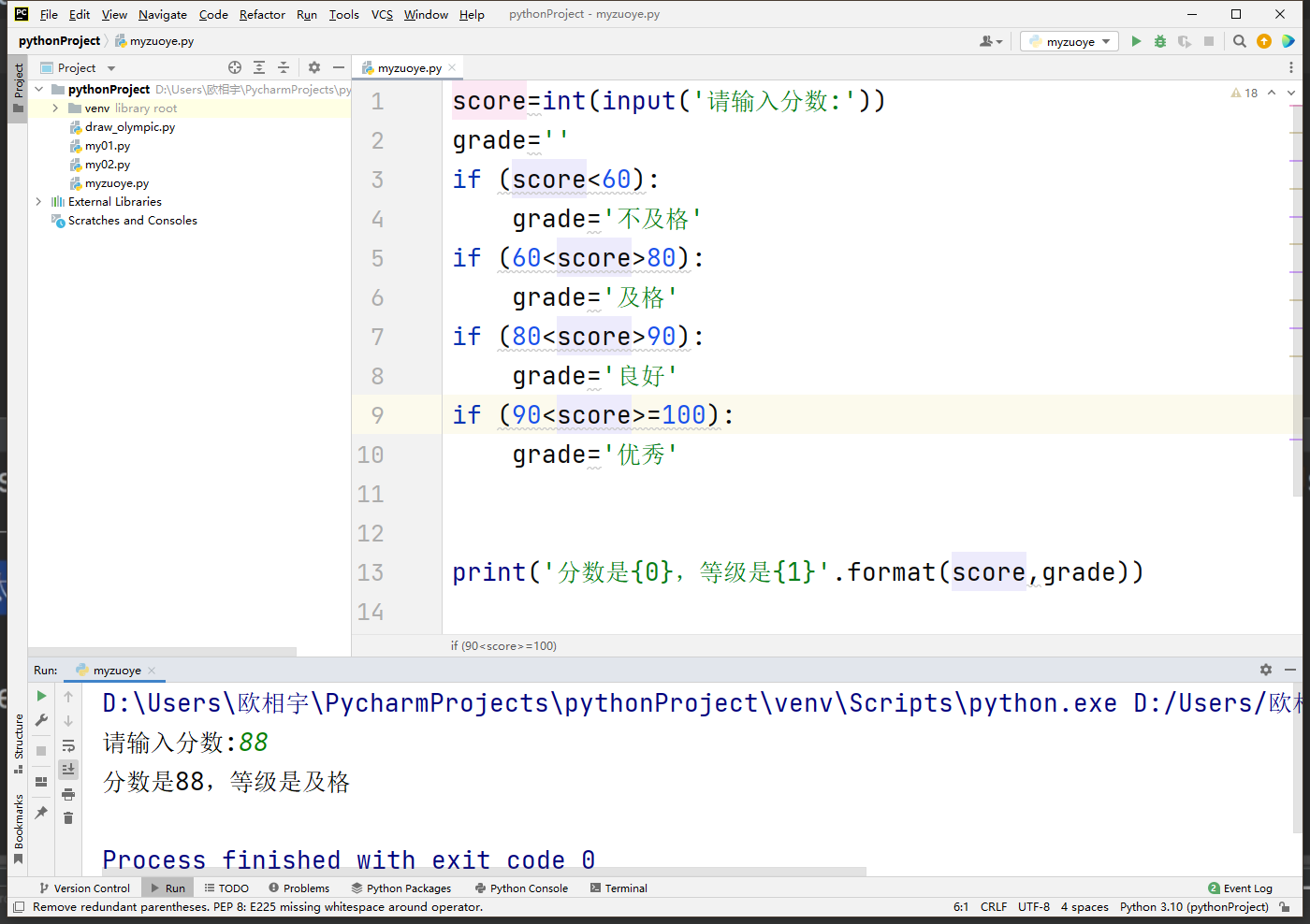Open Python Packages tool window

(400, 888)
